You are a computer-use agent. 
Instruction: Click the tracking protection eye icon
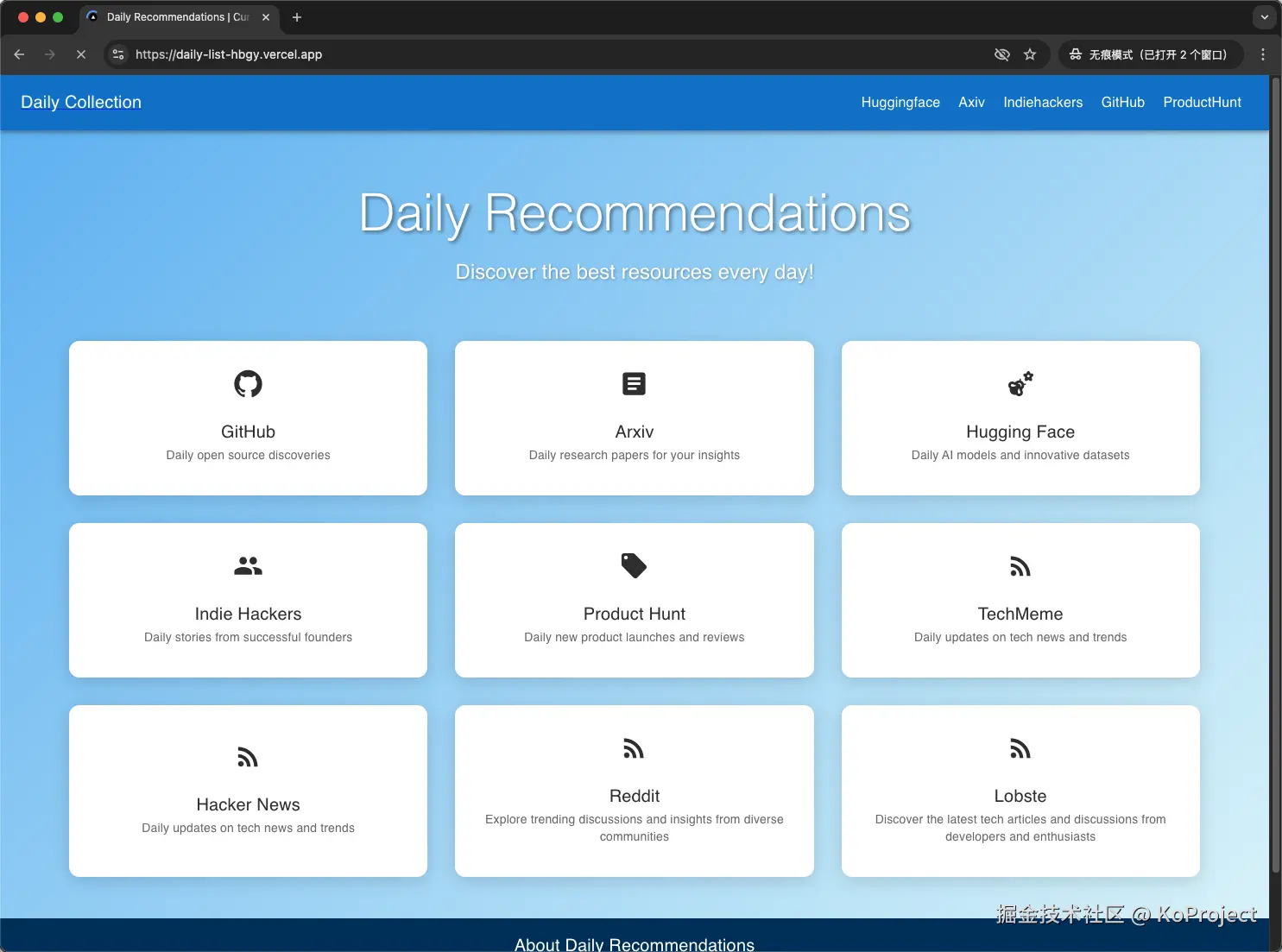coord(1001,54)
